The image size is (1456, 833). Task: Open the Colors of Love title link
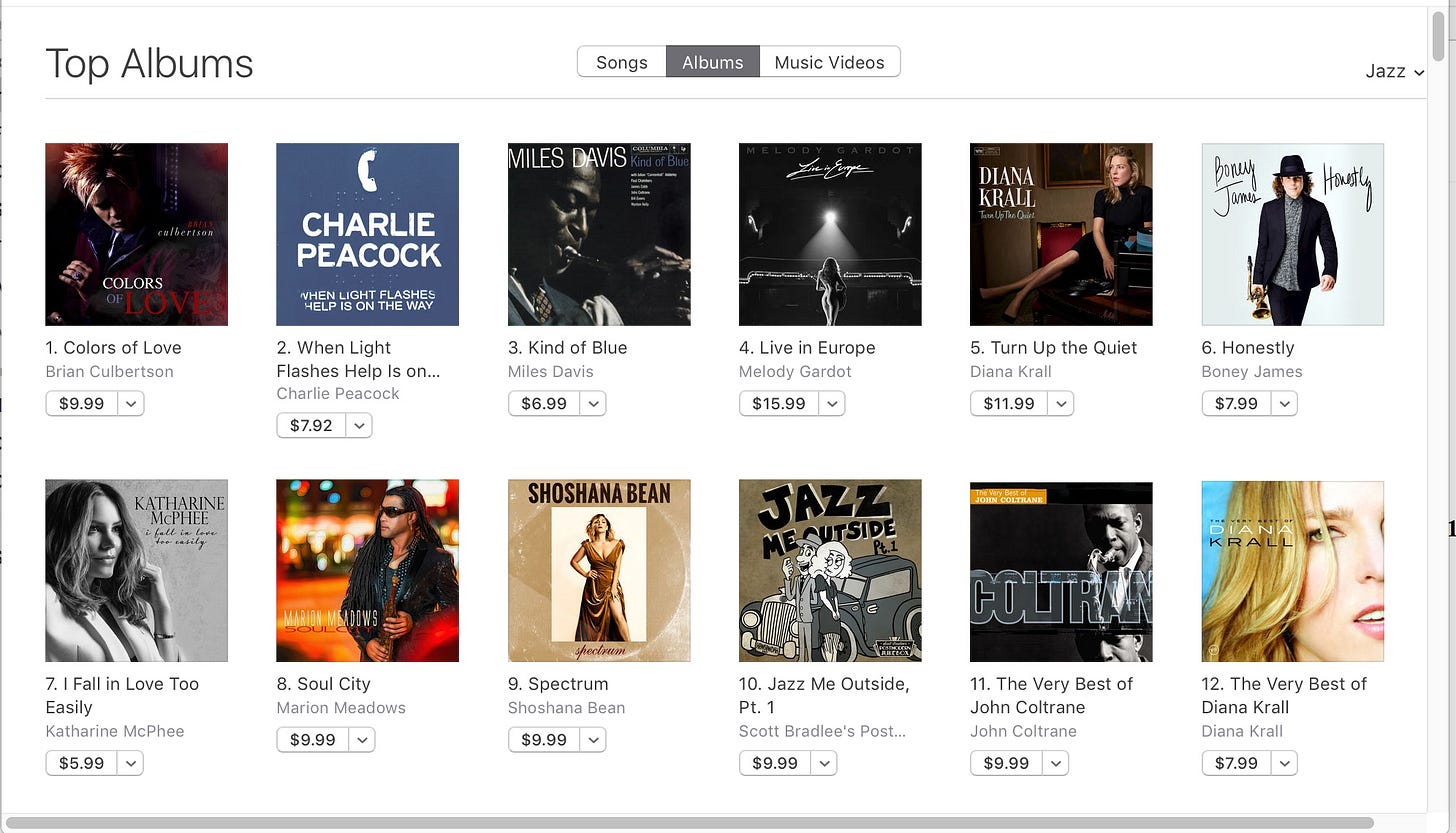pyautogui.click(x=114, y=348)
